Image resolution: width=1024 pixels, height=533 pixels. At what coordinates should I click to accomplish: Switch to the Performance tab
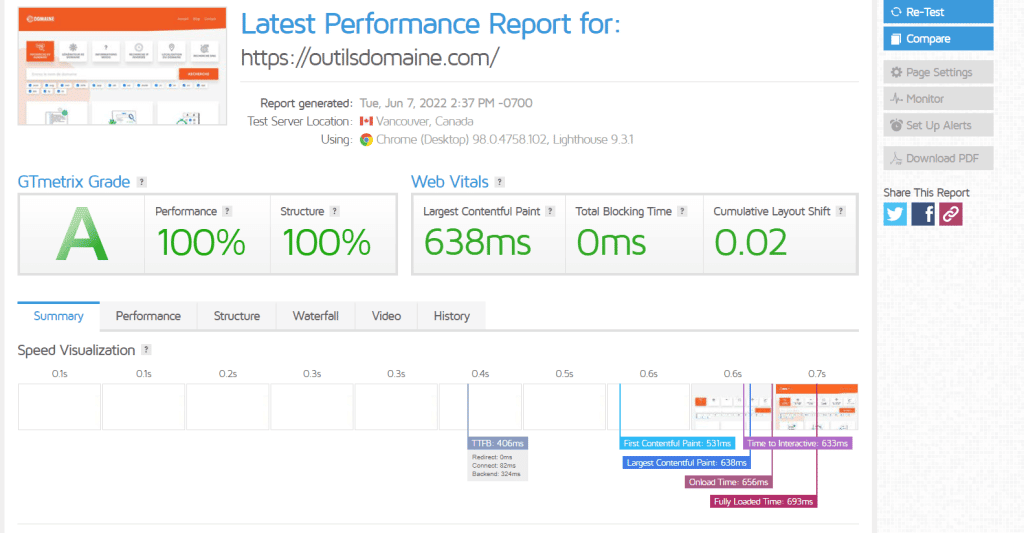click(x=148, y=316)
